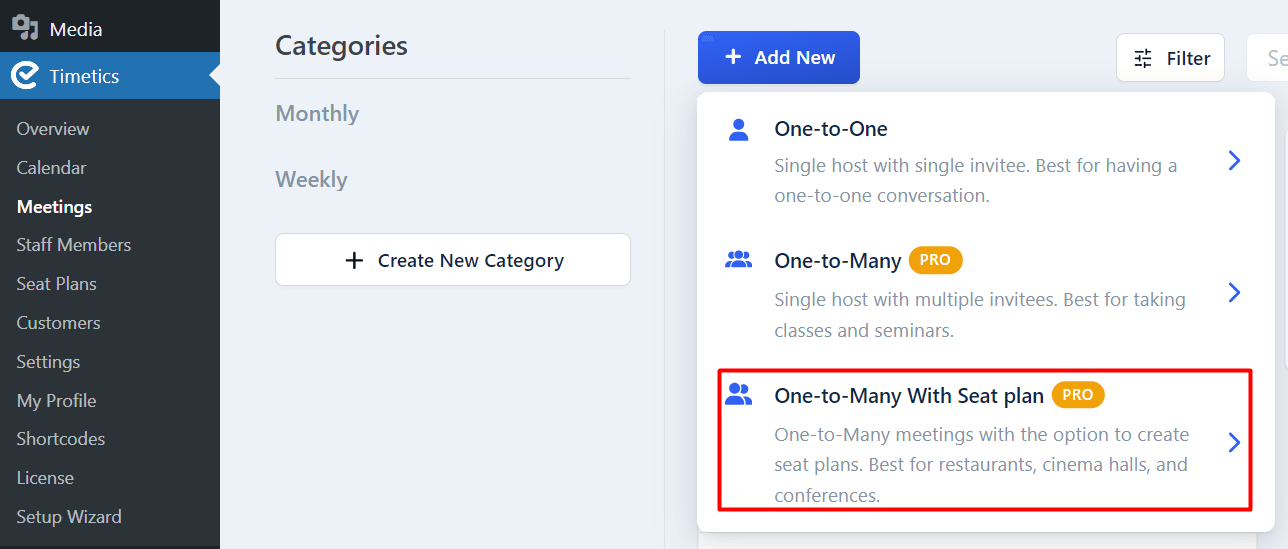The width and height of the screenshot is (1288, 549).
Task: Click the single person One-to-One icon
Action: click(x=738, y=129)
